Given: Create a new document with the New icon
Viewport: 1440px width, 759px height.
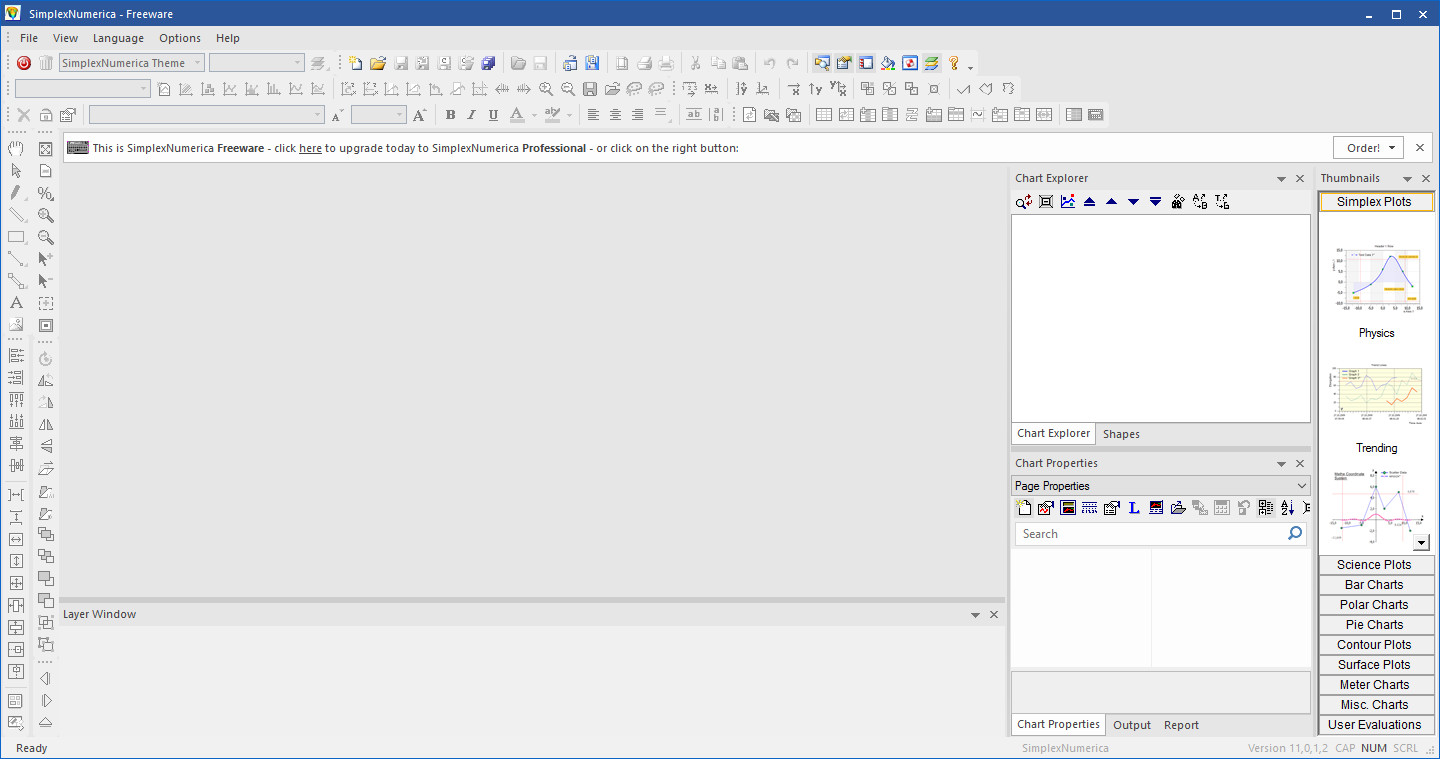Looking at the screenshot, I should [356, 63].
